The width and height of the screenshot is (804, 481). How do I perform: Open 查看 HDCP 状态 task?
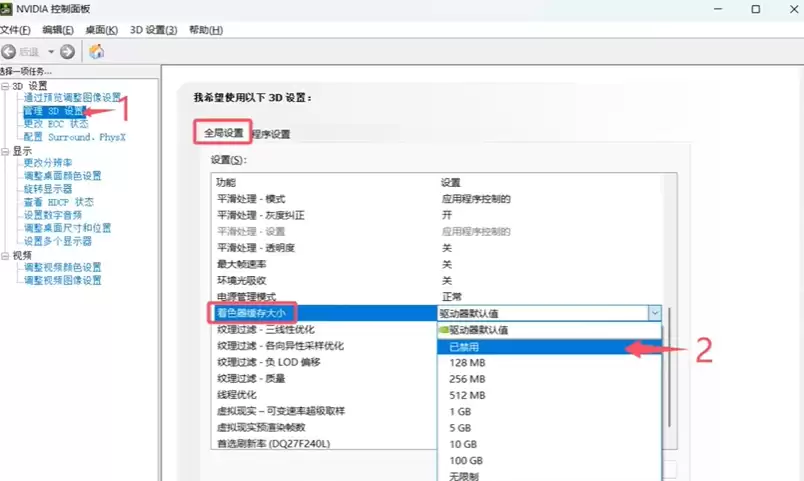pyautogui.click(x=59, y=202)
